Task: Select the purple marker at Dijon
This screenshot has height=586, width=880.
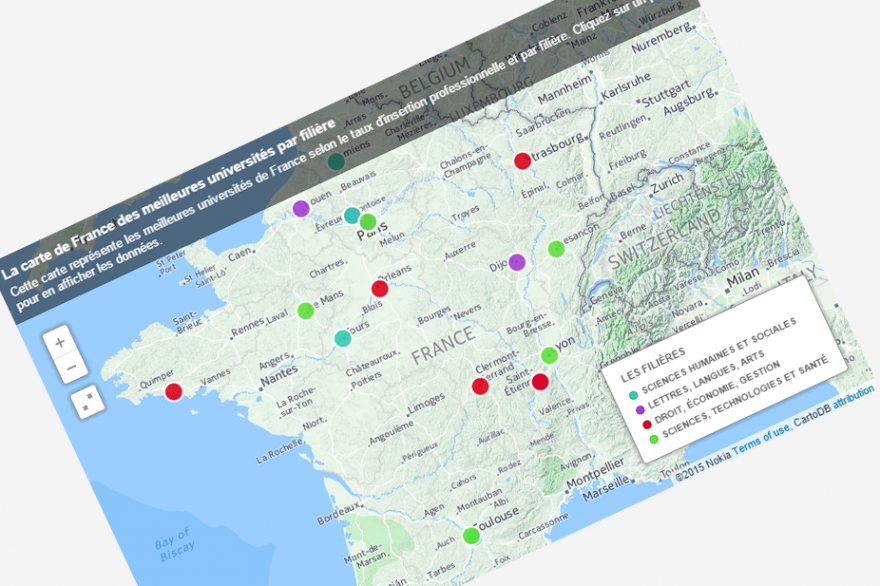Action: pos(517,262)
